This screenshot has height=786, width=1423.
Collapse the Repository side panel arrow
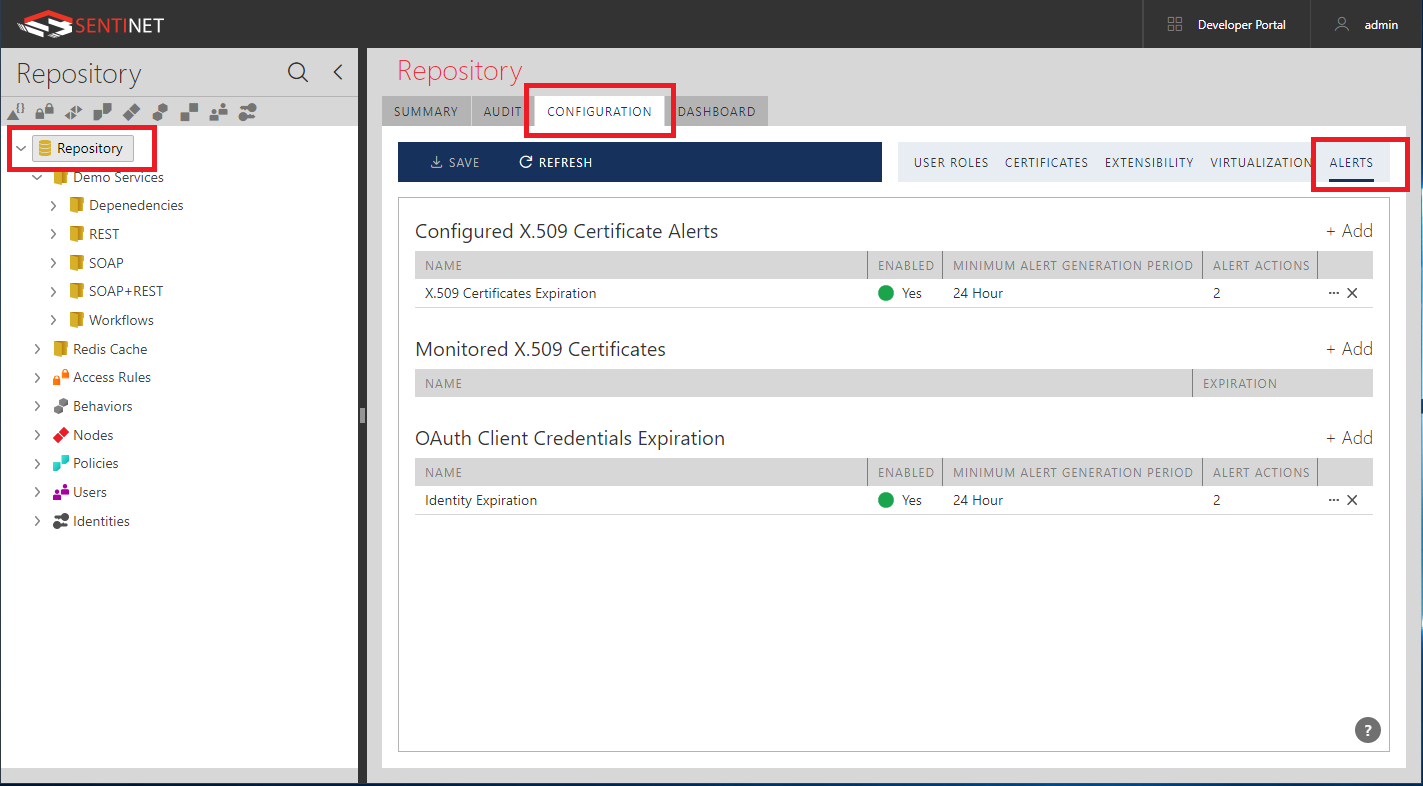tap(338, 72)
